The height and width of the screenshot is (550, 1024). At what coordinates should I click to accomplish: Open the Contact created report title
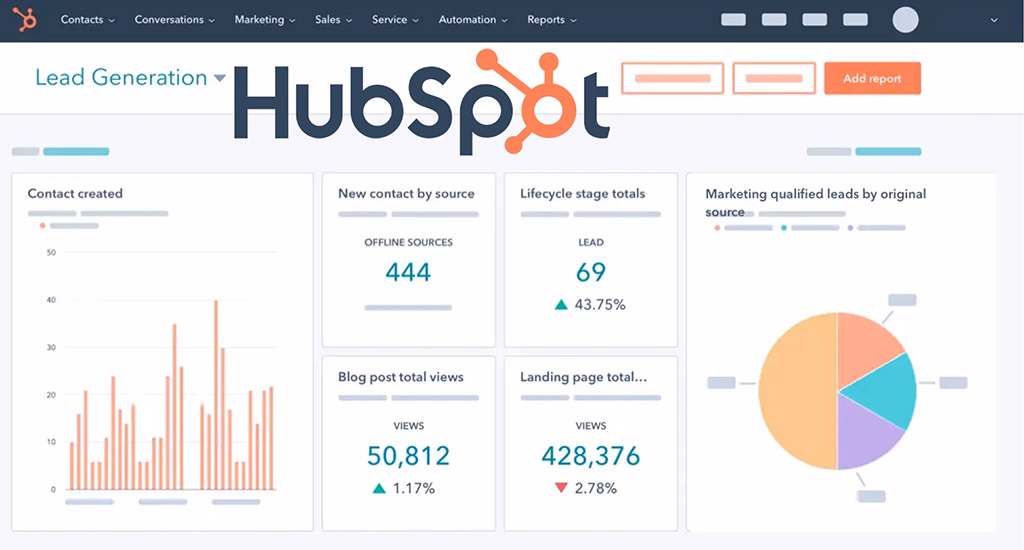[75, 193]
